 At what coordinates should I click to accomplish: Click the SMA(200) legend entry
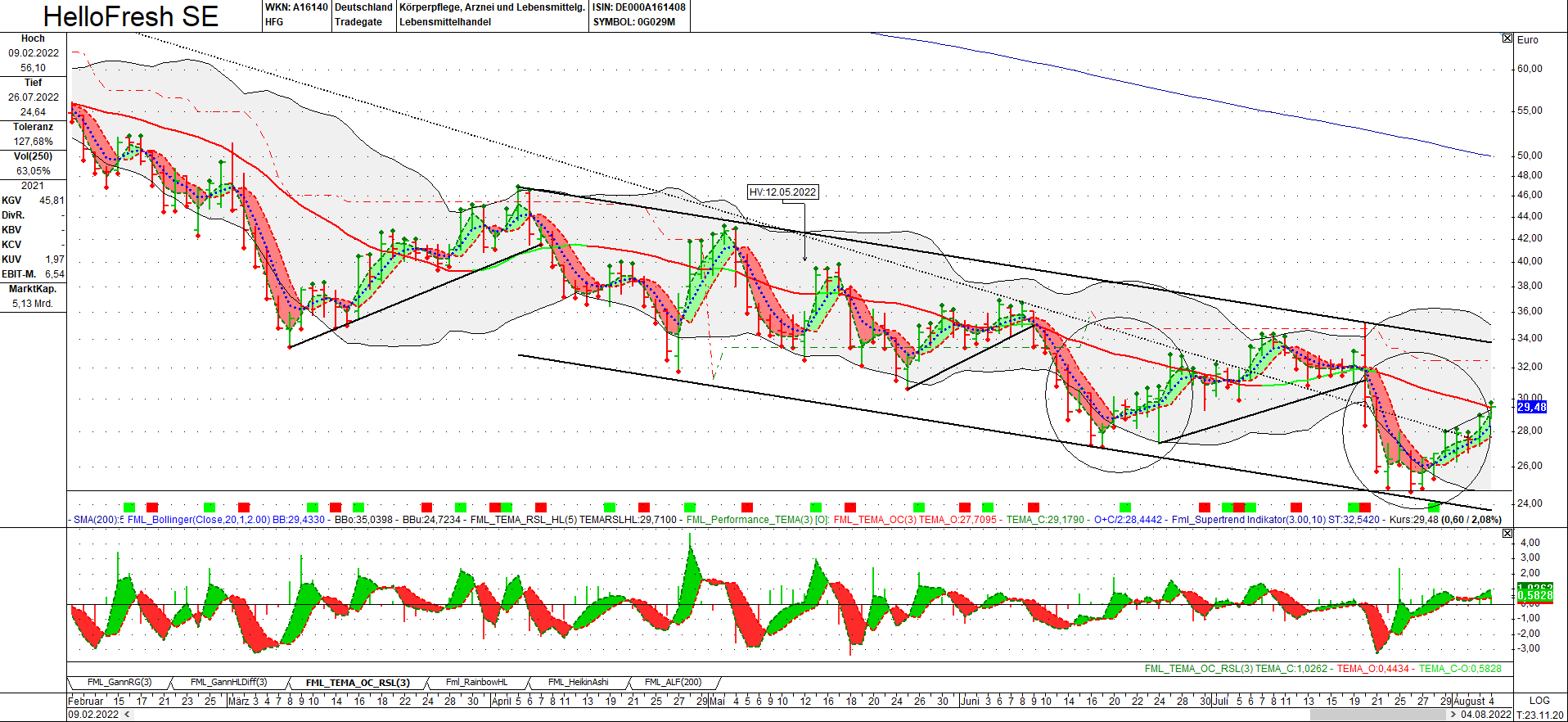(97, 520)
